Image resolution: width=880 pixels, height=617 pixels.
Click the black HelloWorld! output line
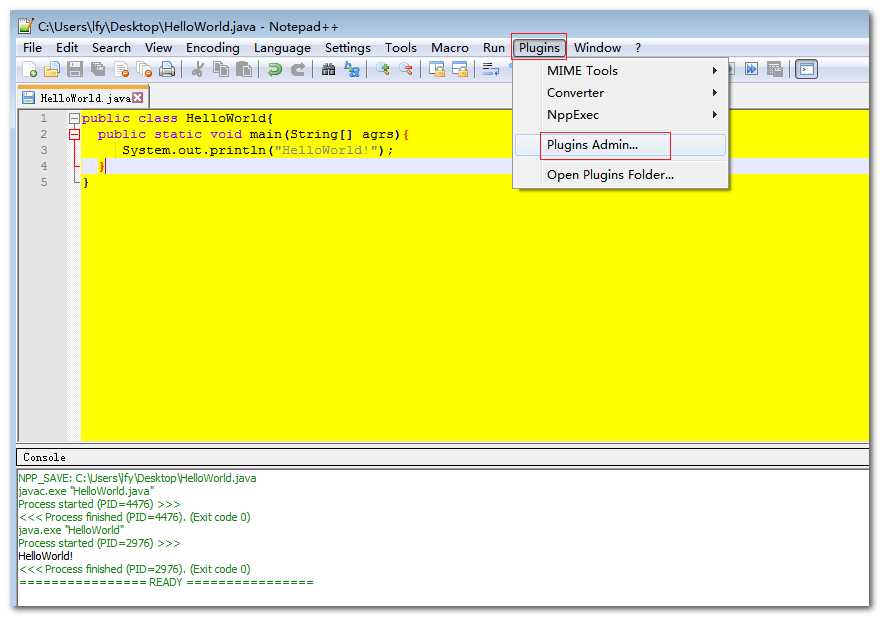tap(45, 556)
